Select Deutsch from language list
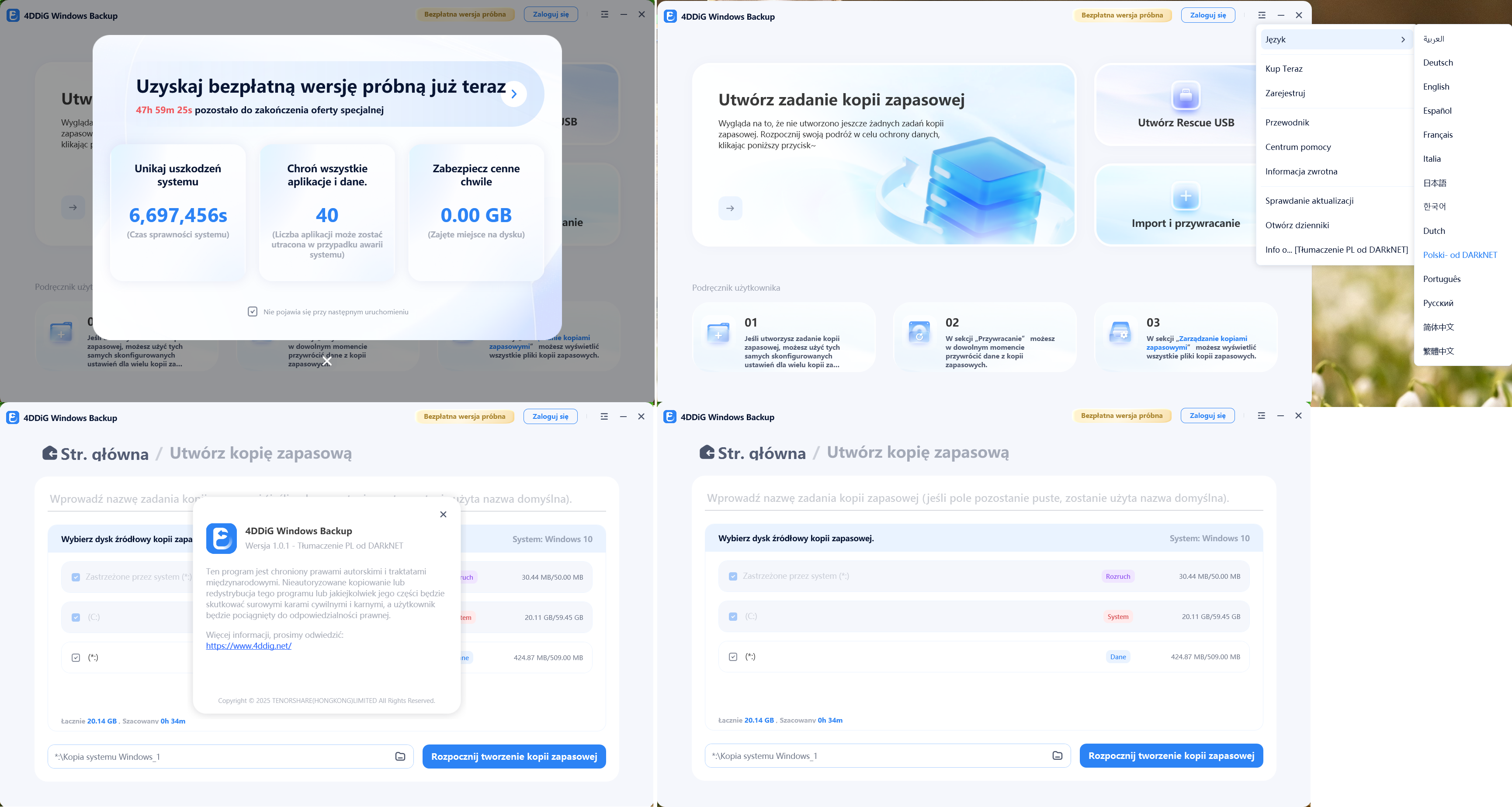This screenshot has width=1512, height=807. pyautogui.click(x=1438, y=63)
